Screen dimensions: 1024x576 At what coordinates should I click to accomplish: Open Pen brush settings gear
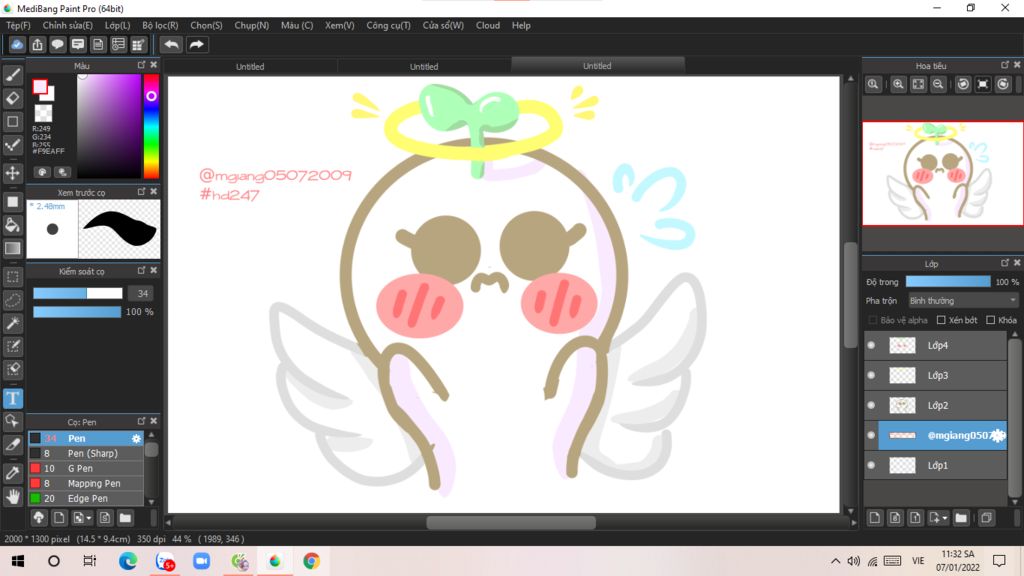click(x=136, y=439)
